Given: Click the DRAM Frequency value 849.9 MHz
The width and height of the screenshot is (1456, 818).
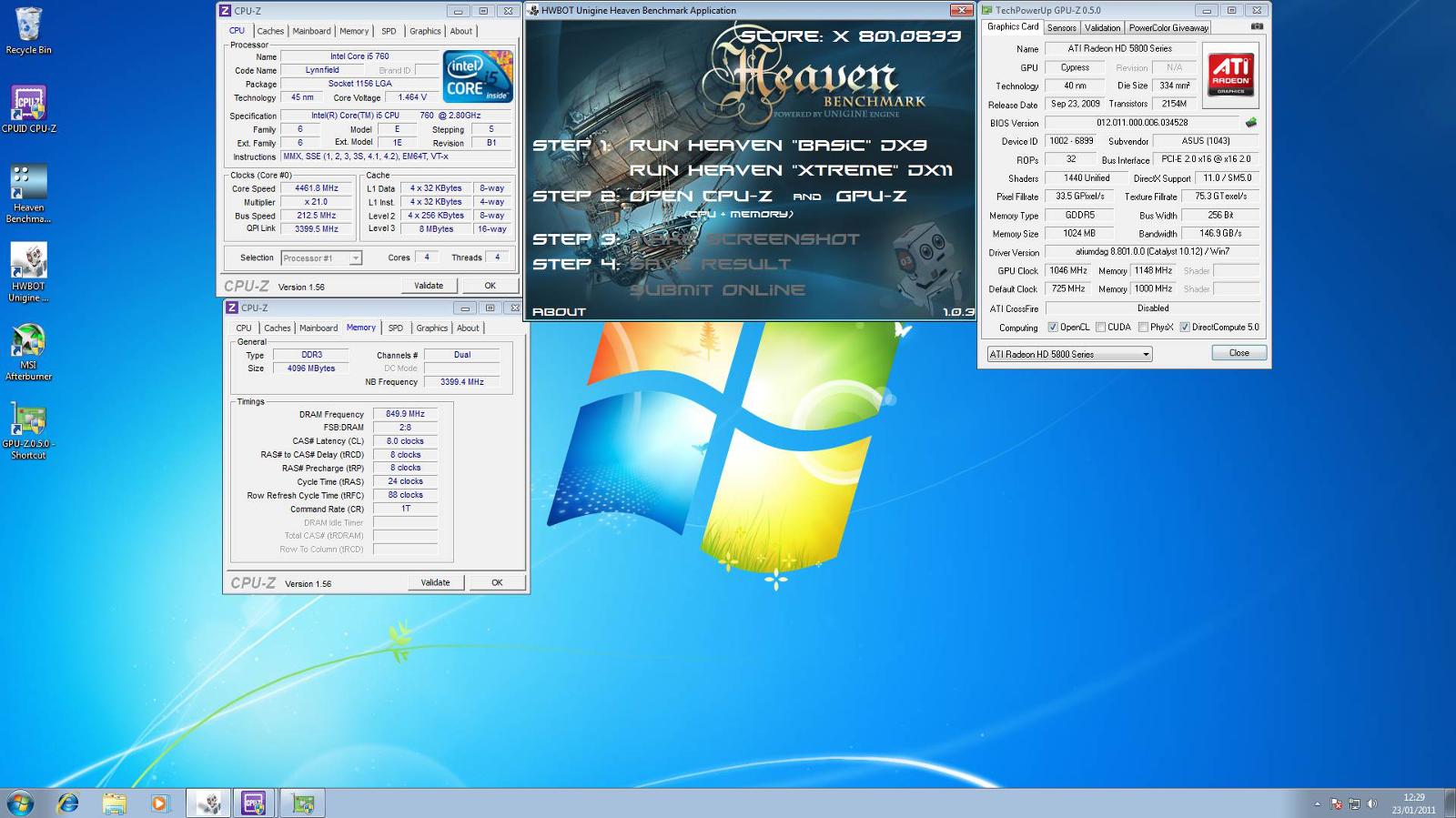Looking at the screenshot, I should pyautogui.click(x=405, y=414).
